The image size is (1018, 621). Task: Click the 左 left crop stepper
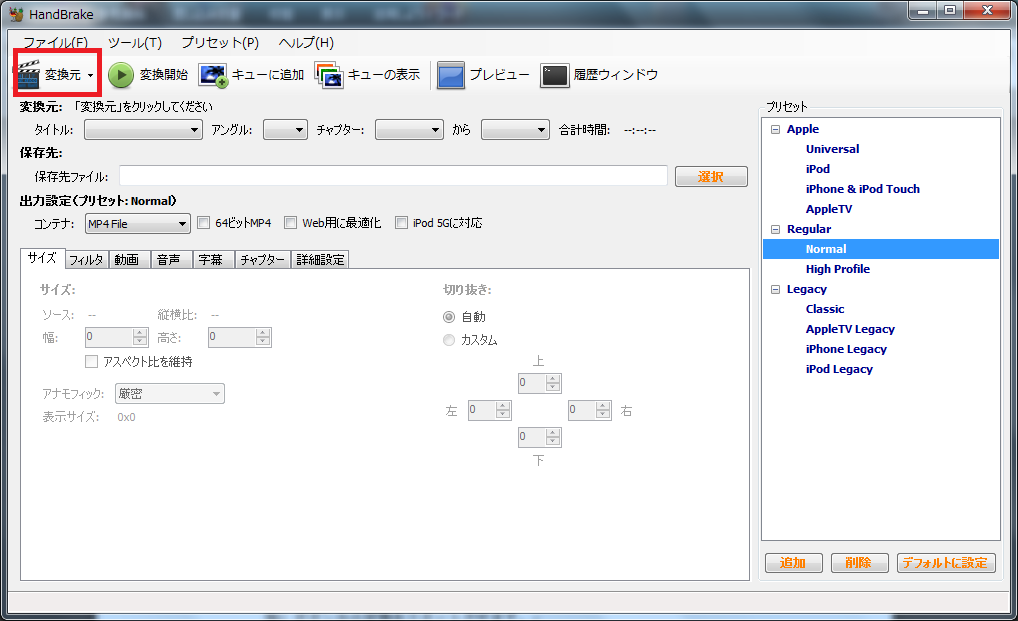point(490,410)
